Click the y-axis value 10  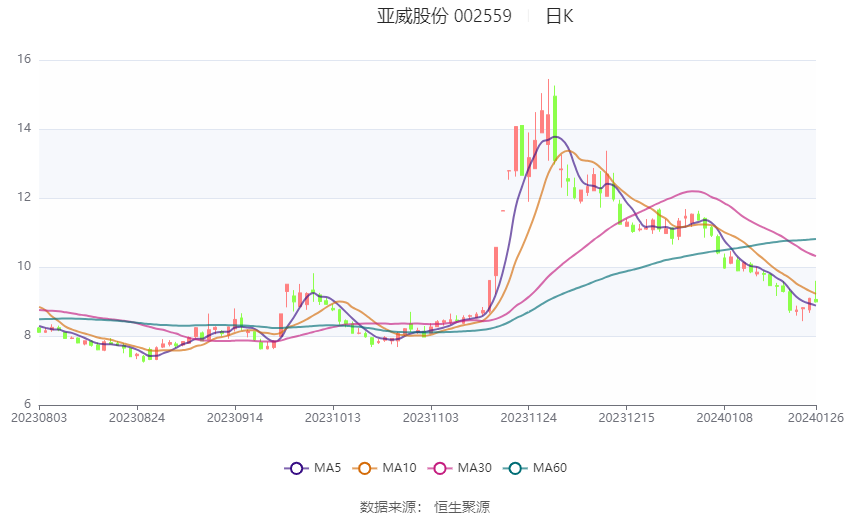click(x=24, y=266)
